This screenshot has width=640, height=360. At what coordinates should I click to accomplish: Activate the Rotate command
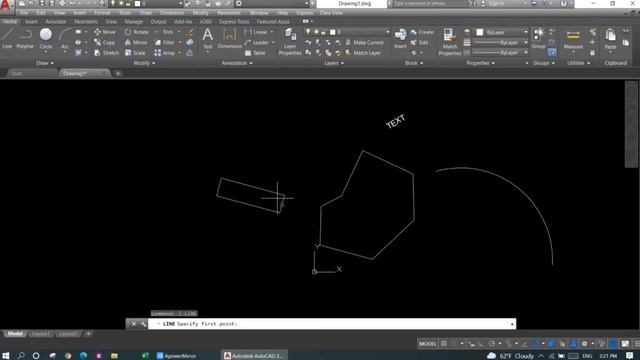(137, 32)
